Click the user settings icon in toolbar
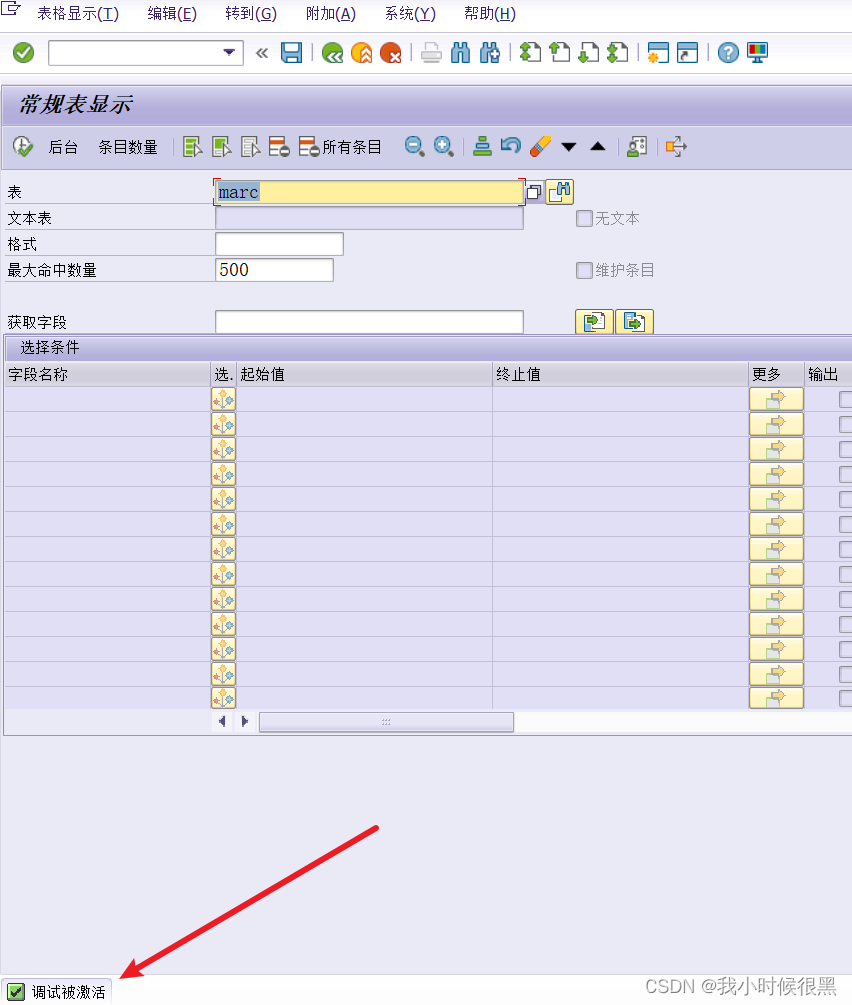The image size is (852, 1005). tap(637, 147)
